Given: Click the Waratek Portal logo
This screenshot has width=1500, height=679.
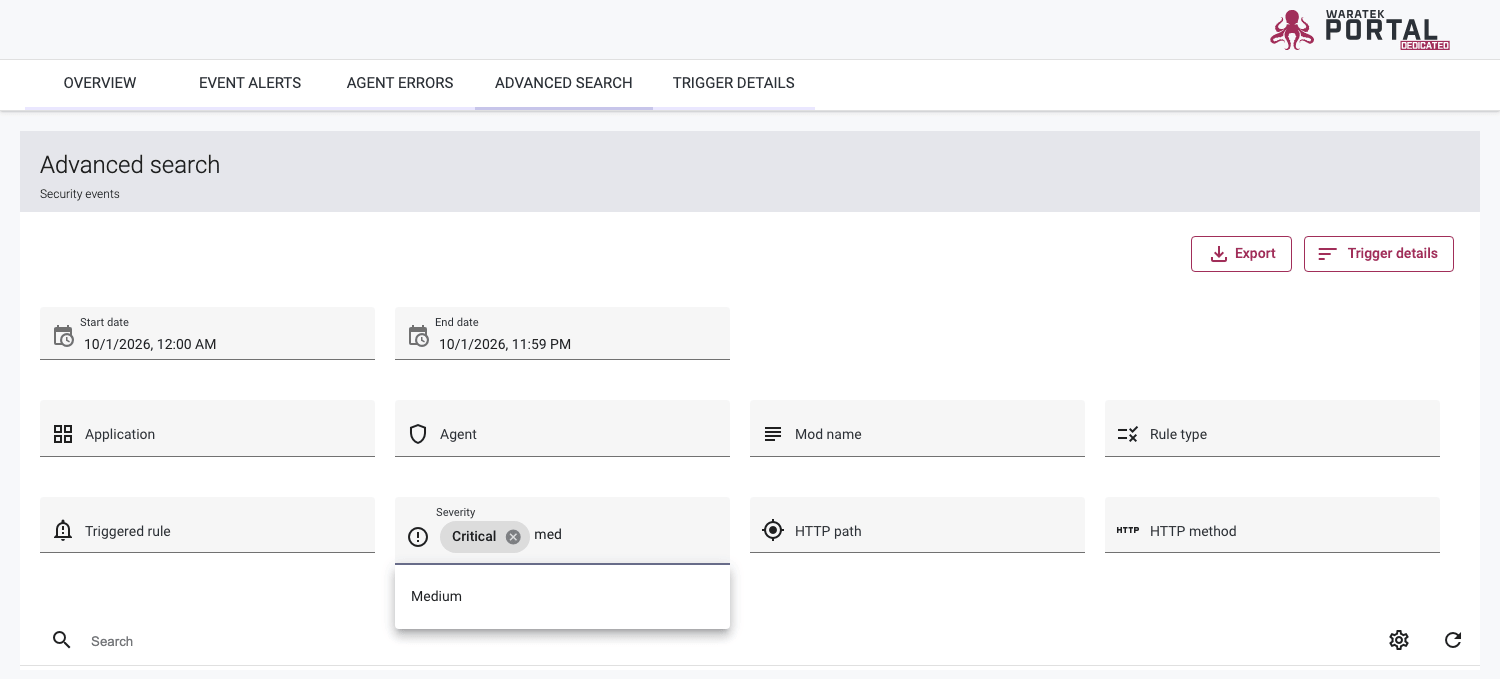Looking at the screenshot, I should 1360,30.
